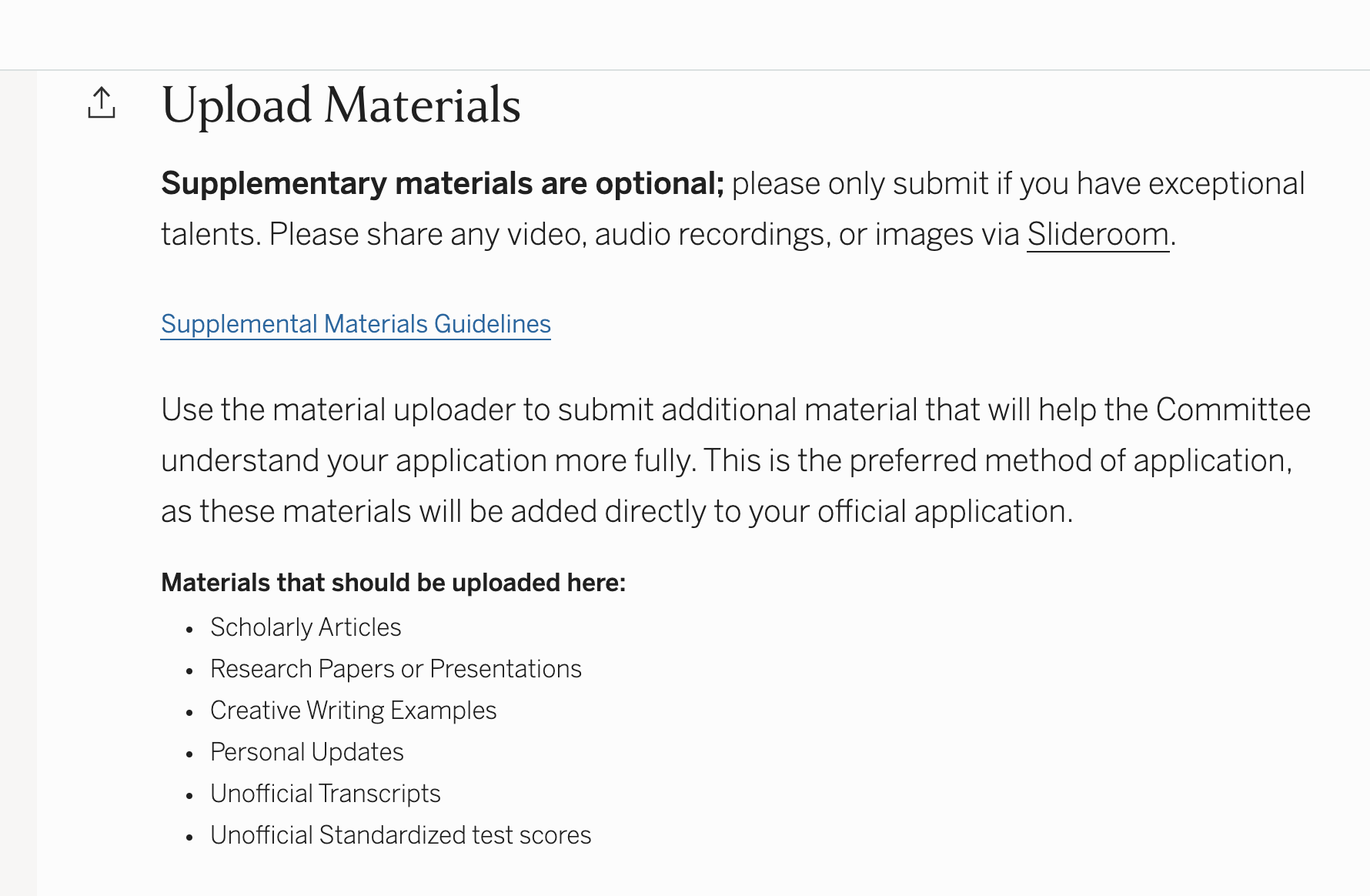Click the word "Committee" in the paragraph

tap(1233, 410)
